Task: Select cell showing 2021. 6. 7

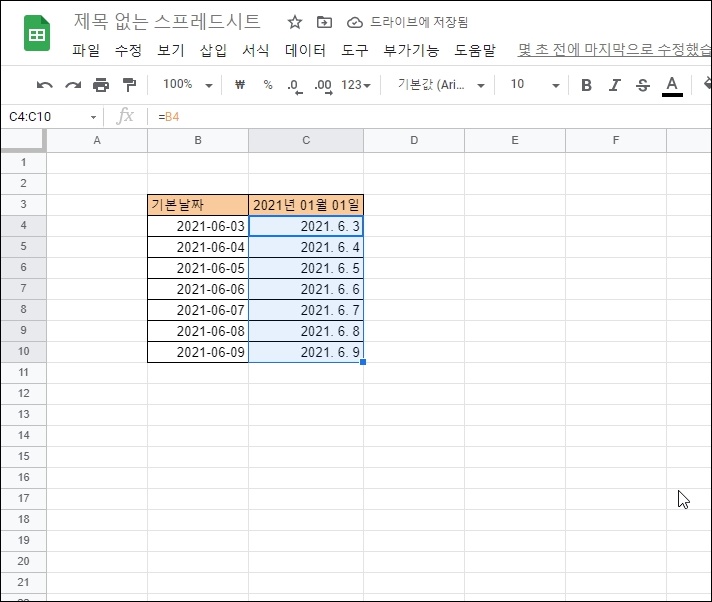Action: (306, 310)
